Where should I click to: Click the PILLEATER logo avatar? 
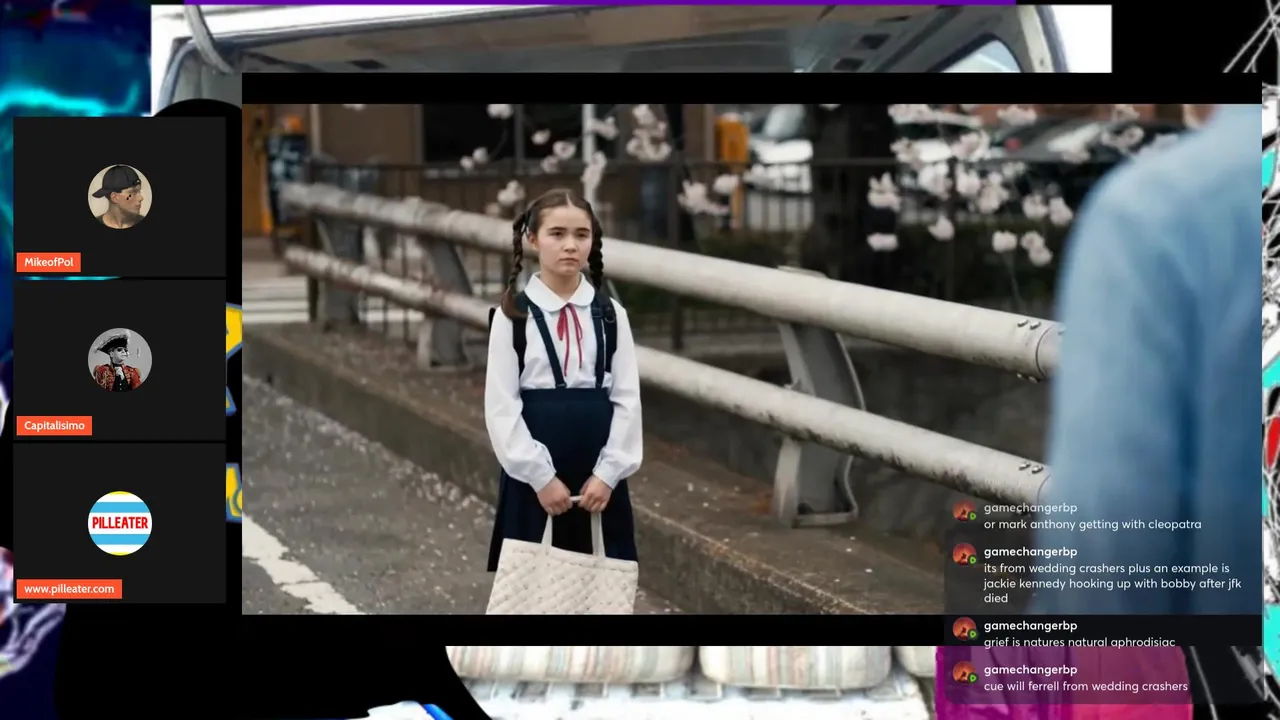click(x=120, y=523)
